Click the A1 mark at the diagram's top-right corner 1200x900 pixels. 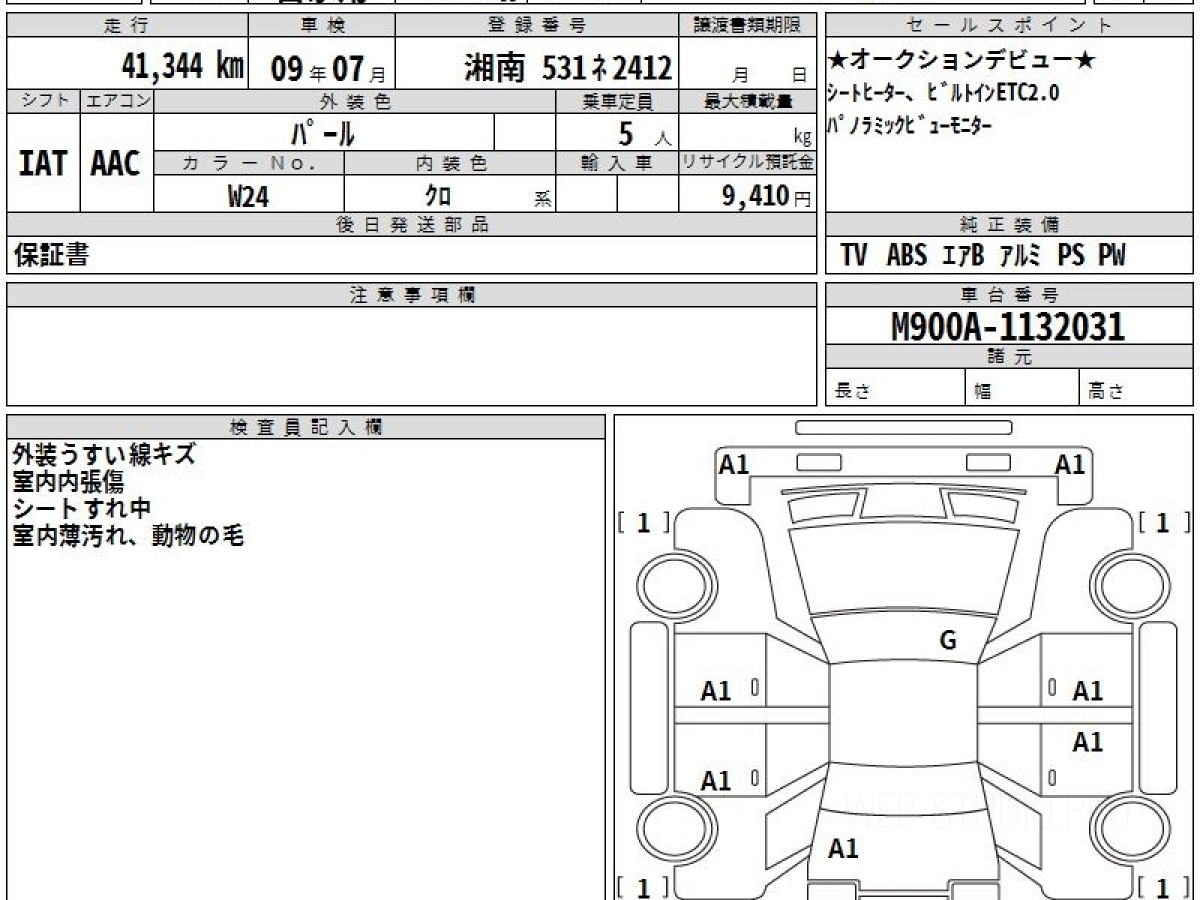(1070, 464)
